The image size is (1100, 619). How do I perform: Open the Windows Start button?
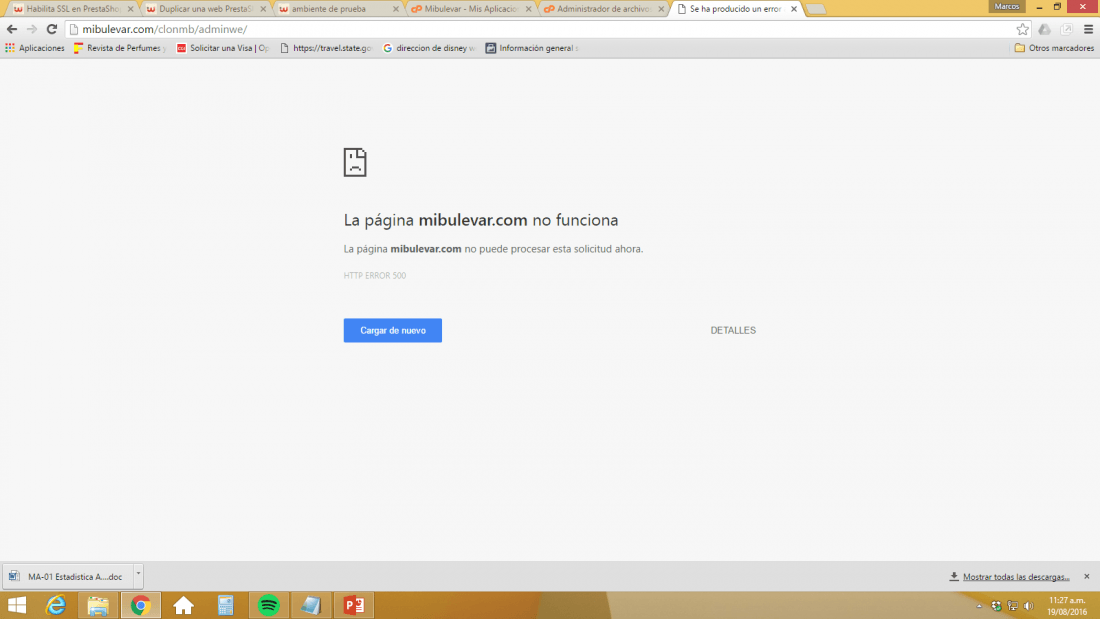[x=17, y=605]
